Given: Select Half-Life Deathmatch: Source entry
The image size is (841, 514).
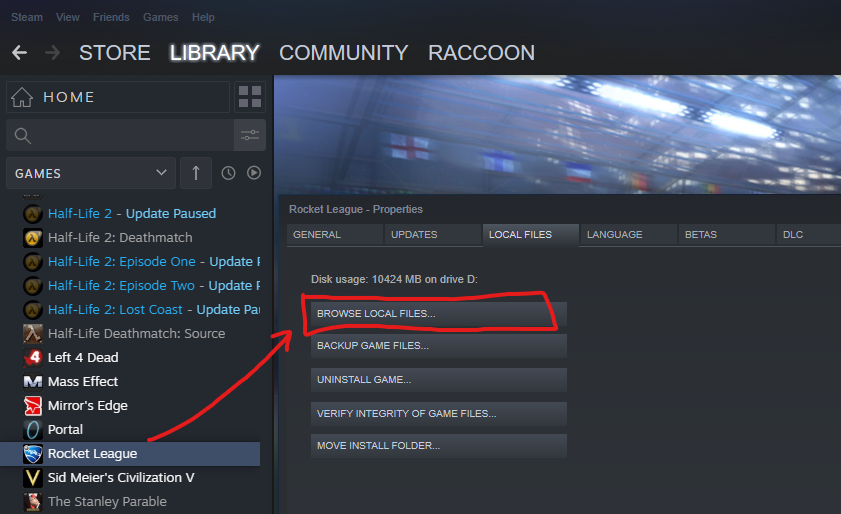Looking at the screenshot, I should pyautogui.click(x=136, y=334).
